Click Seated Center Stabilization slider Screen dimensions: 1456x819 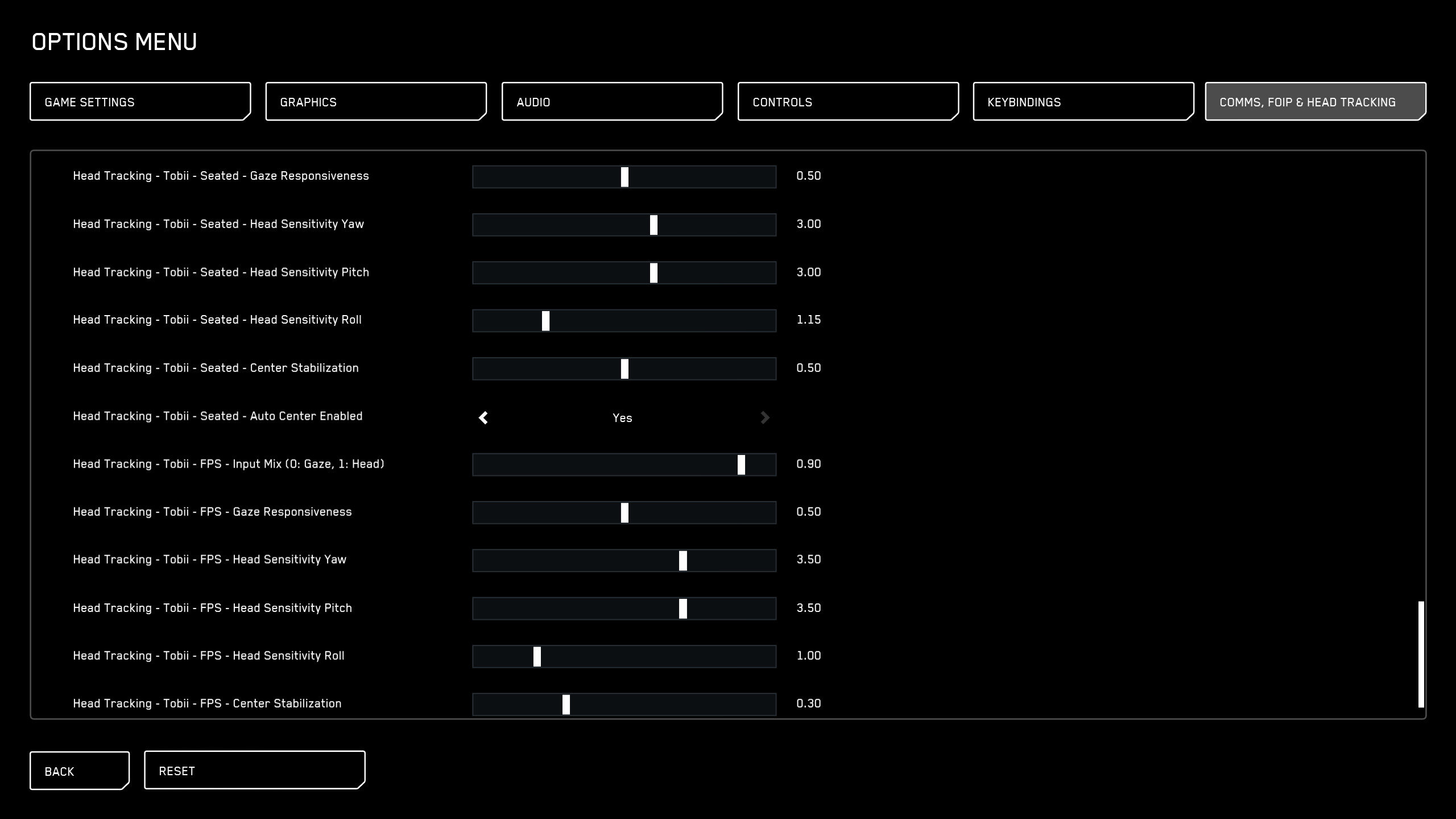624,369
